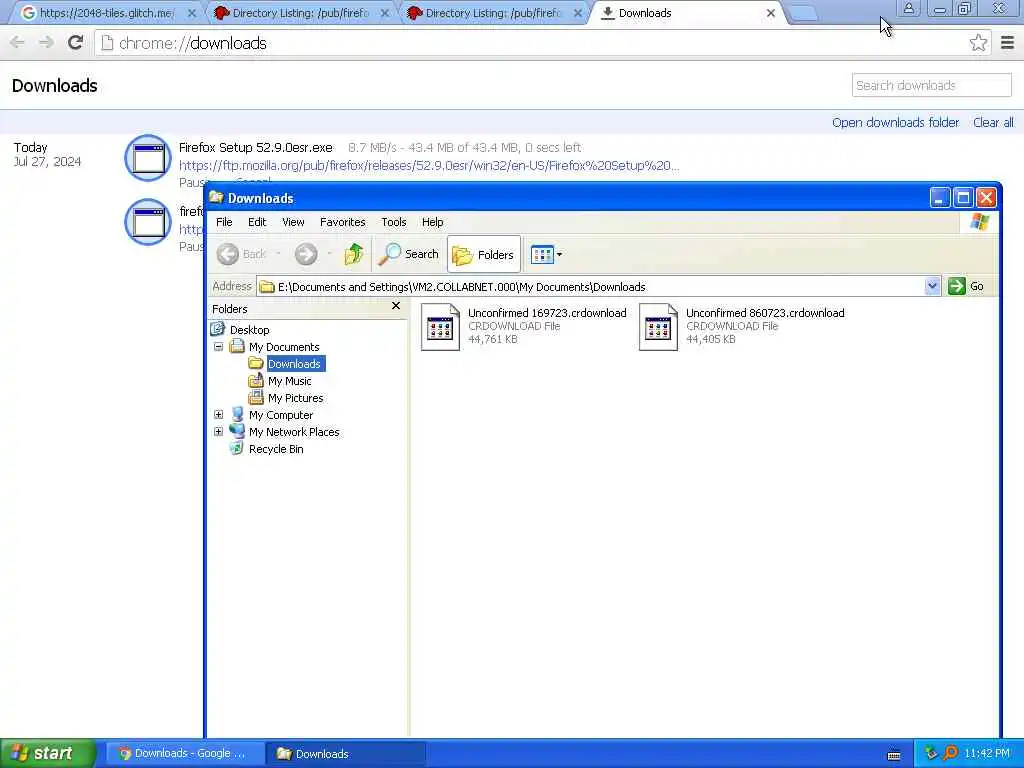Select Unconfirmed 860723.crdownload file icon

(x=658, y=327)
